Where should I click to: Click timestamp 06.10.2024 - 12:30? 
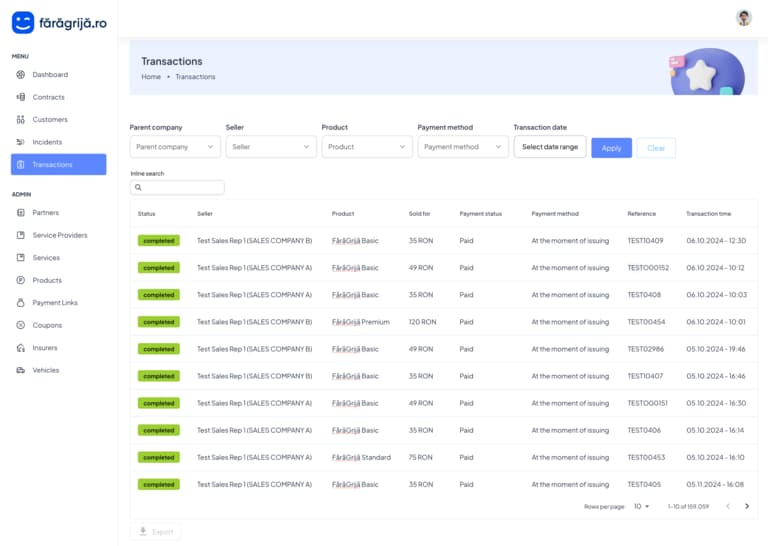pyautogui.click(x=716, y=240)
